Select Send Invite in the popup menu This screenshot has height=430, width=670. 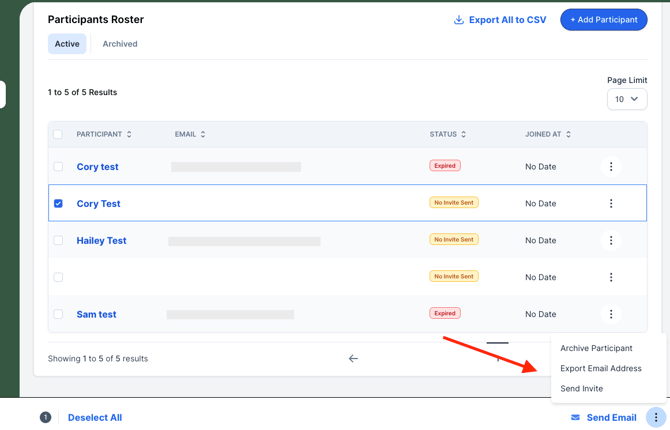pyautogui.click(x=582, y=389)
